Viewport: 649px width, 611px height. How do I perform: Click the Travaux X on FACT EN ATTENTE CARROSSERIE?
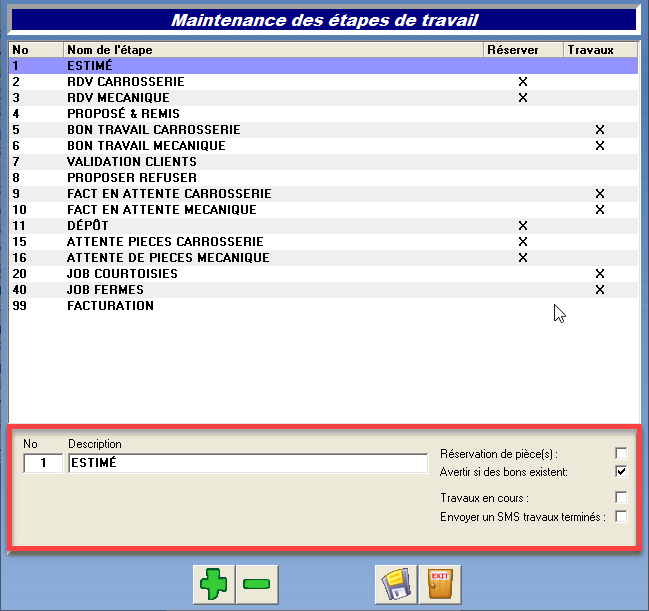point(600,194)
